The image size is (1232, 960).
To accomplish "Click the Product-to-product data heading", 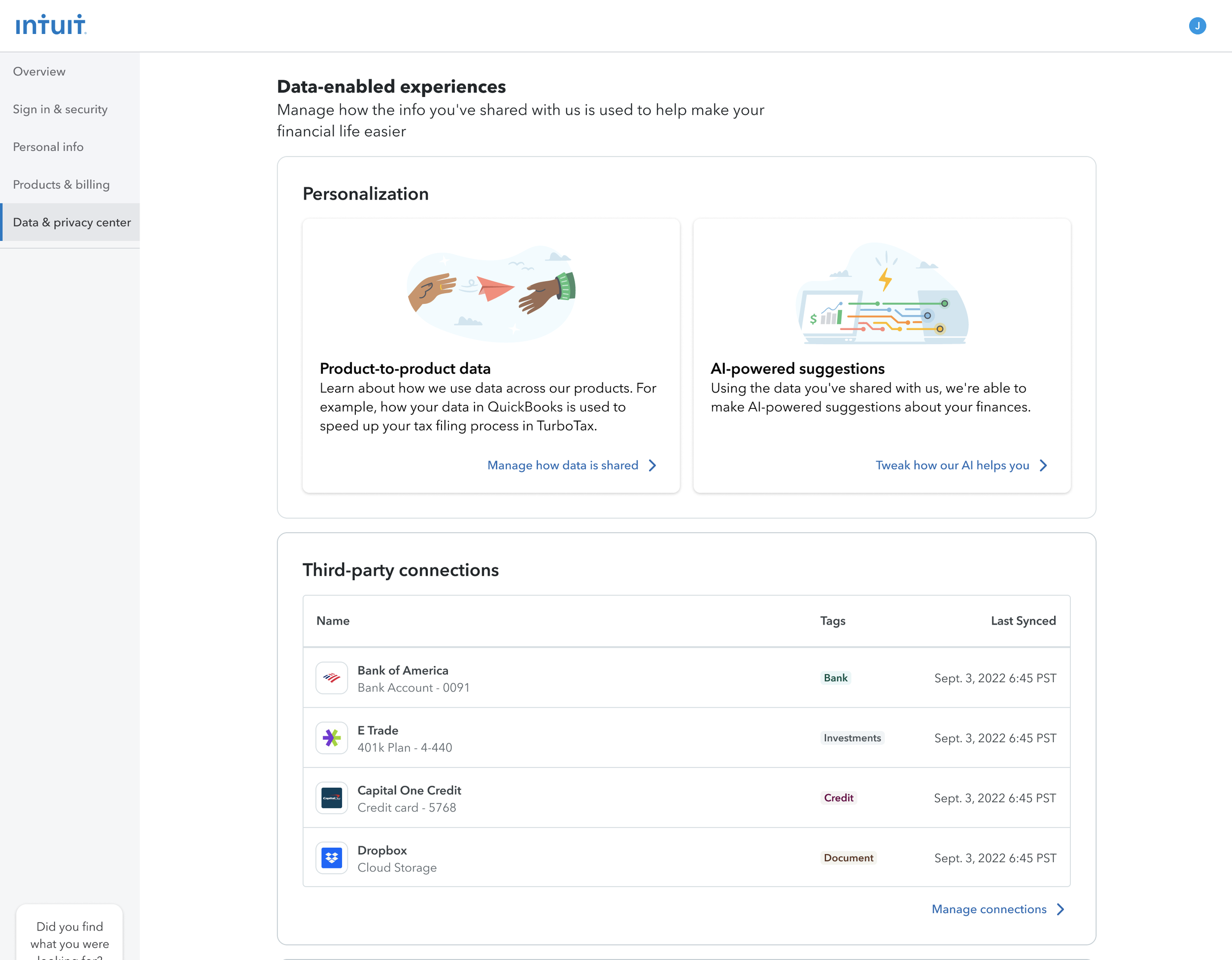I will 405,368.
